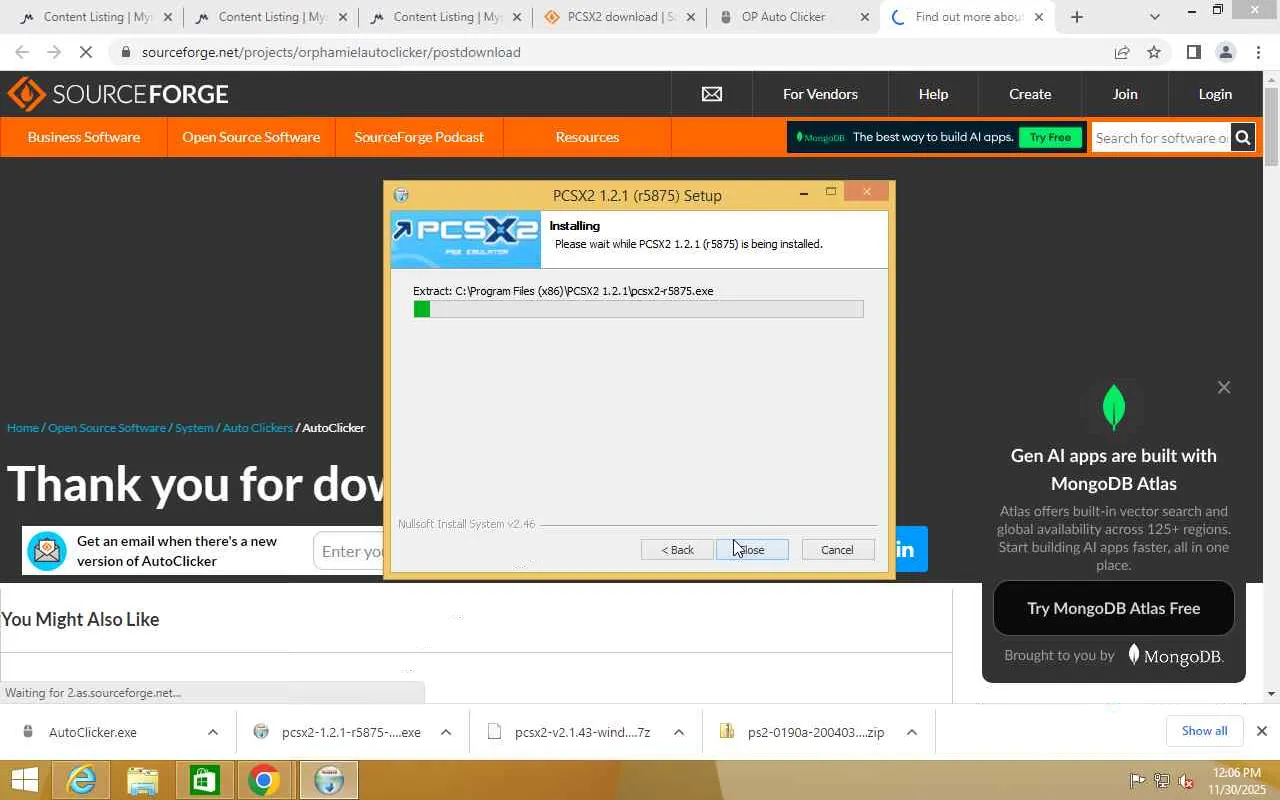
Task: Click Back button in PCSX2 Setup
Action: (x=677, y=550)
